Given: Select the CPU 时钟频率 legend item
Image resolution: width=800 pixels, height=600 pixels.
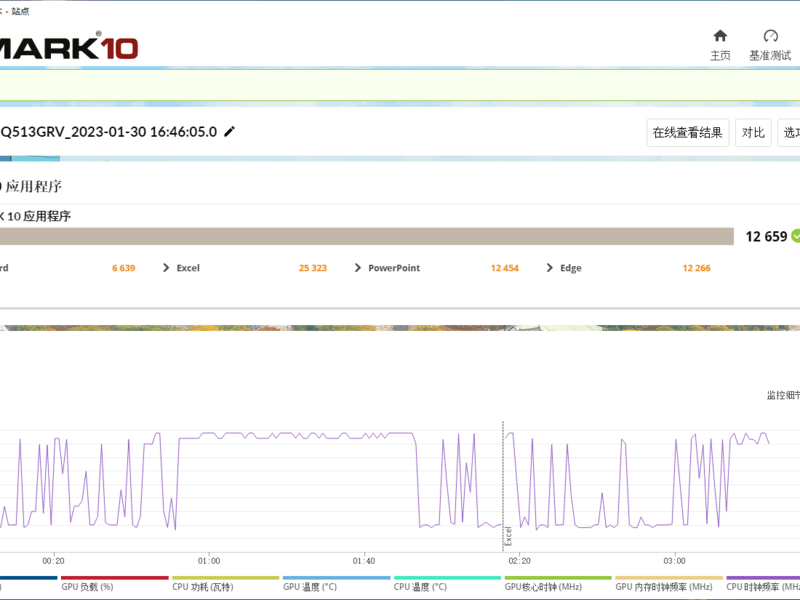Looking at the screenshot, I should [763, 587].
